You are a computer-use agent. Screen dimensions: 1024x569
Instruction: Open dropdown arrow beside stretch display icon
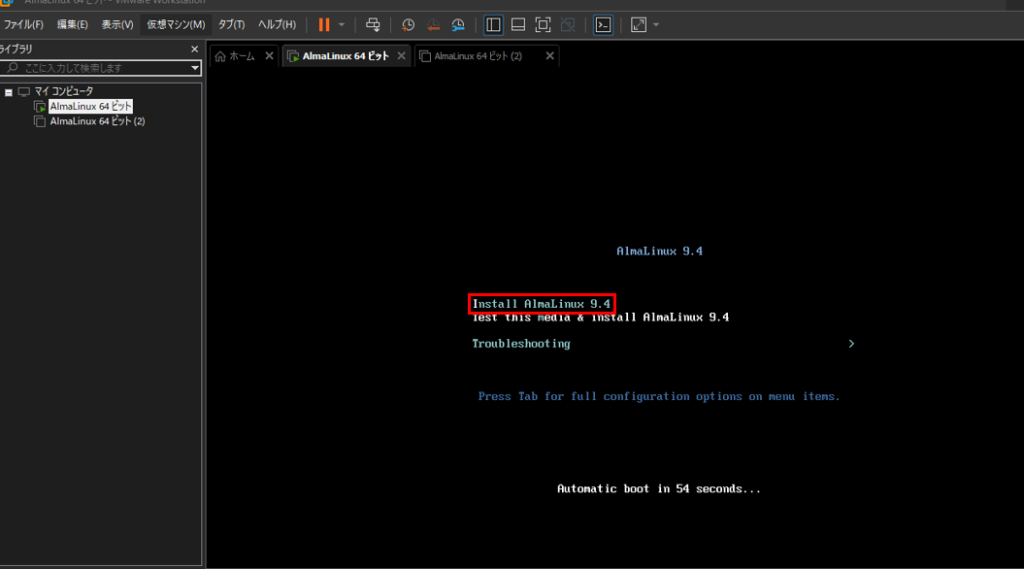(x=656, y=24)
